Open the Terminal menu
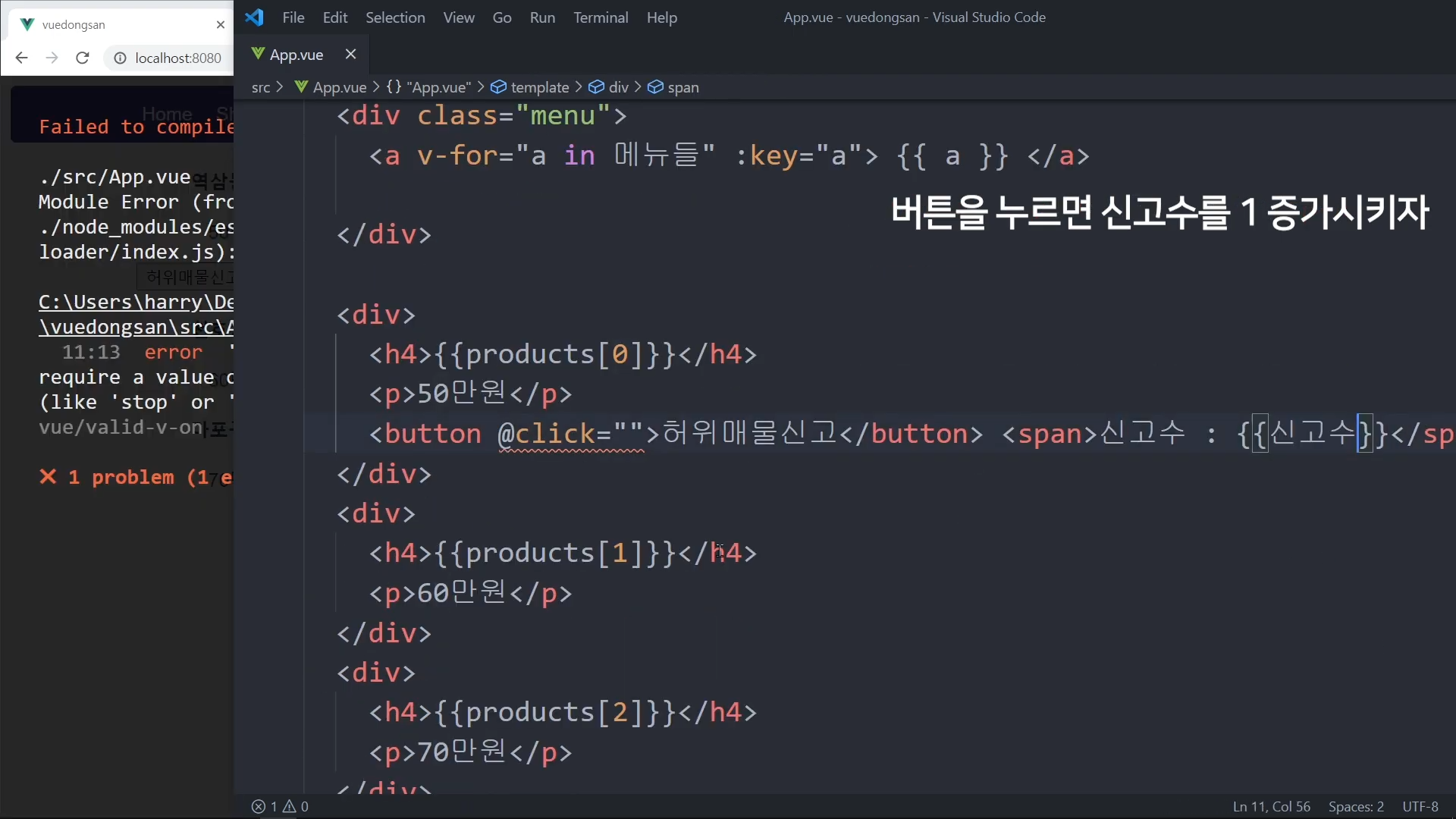The image size is (1456, 819). 600,17
